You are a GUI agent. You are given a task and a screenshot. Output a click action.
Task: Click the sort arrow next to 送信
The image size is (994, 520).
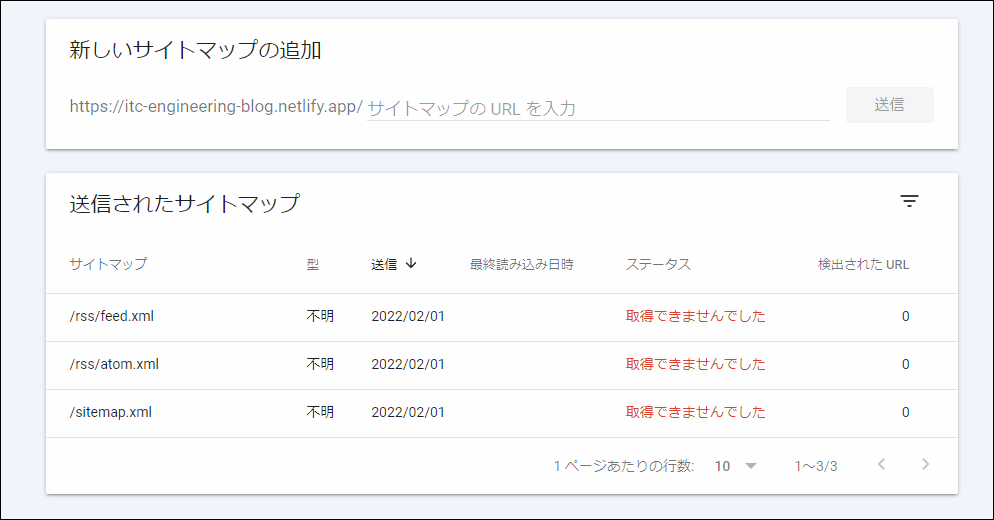pos(411,263)
